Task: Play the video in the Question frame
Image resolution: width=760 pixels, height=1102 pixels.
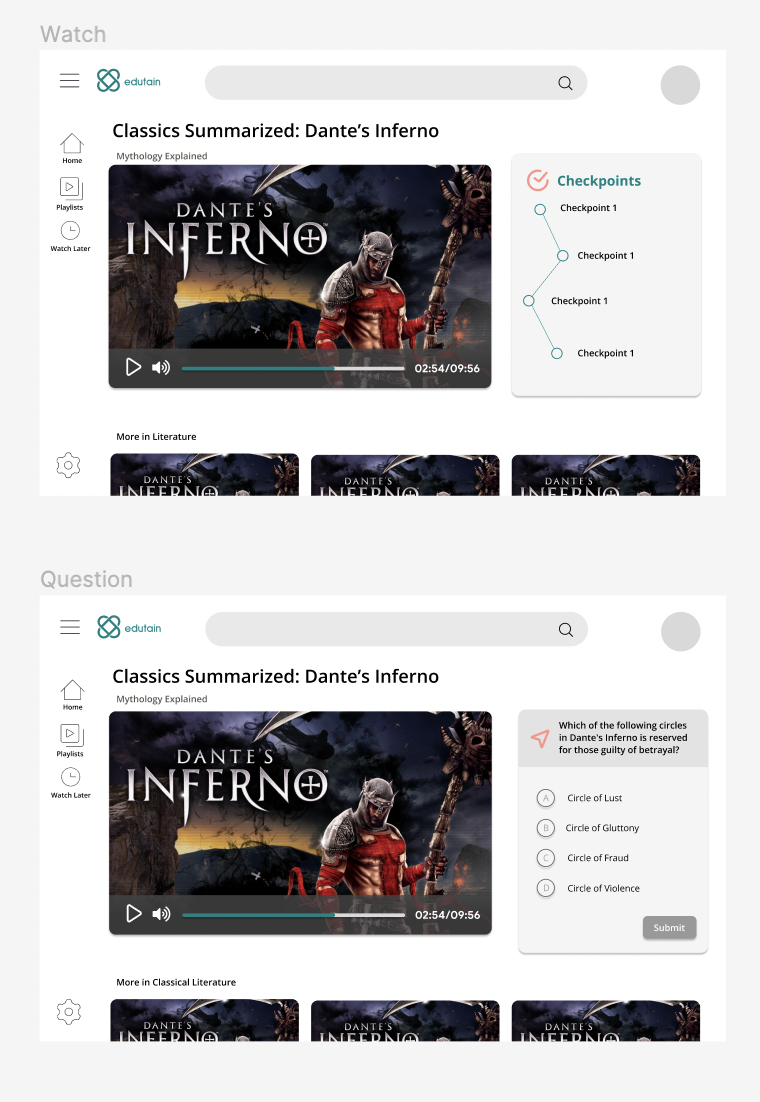Action: pos(134,913)
